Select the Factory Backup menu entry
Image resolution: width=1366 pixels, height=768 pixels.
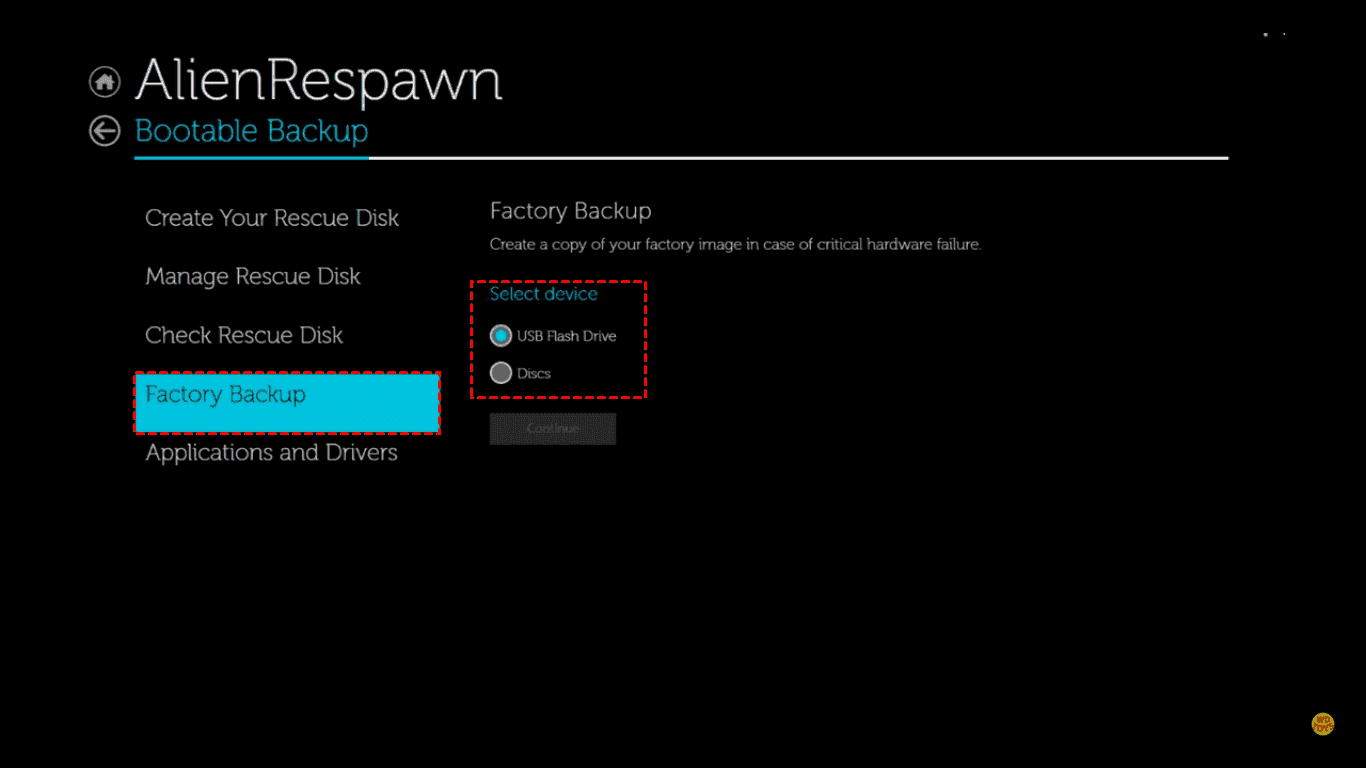click(288, 402)
